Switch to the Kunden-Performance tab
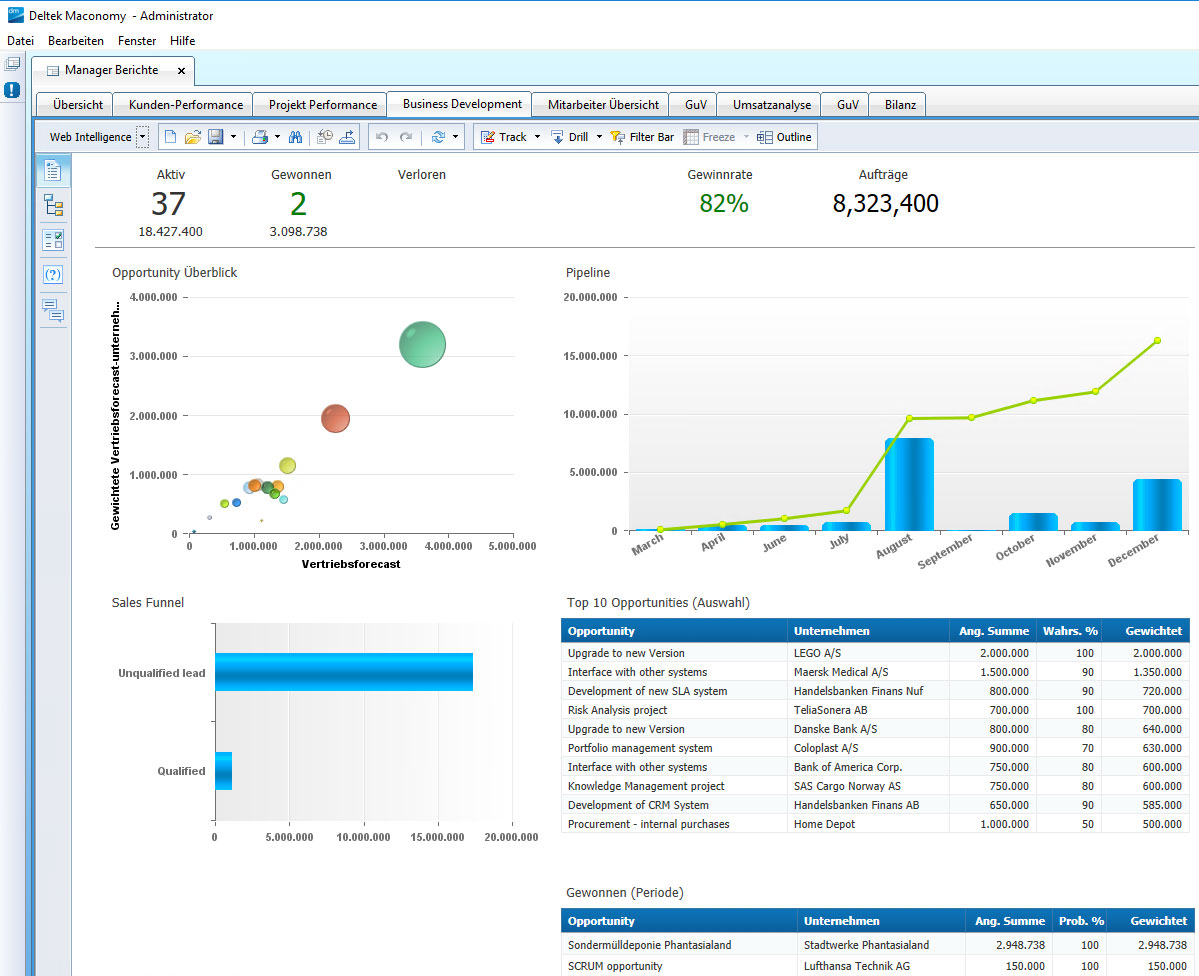The image size is (1199, 976). coord(185,105)
